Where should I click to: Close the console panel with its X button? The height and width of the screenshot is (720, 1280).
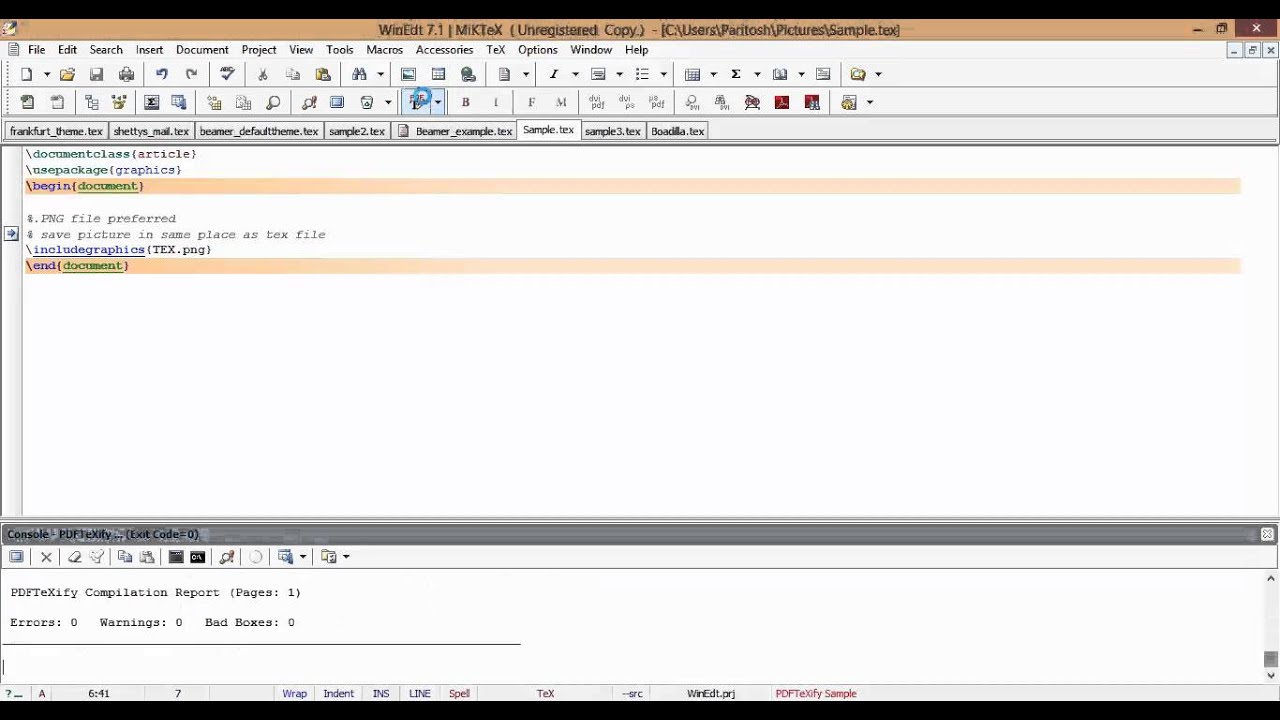point(1267,534)
